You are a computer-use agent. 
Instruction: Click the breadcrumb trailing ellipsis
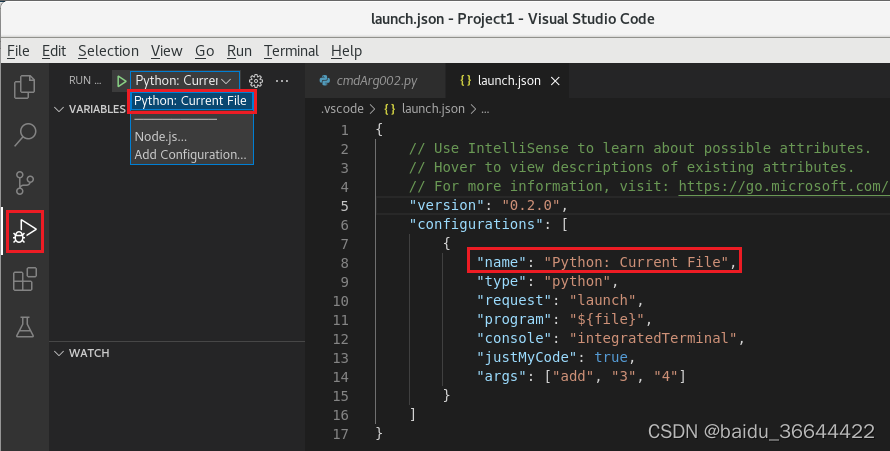coord(485,109)
